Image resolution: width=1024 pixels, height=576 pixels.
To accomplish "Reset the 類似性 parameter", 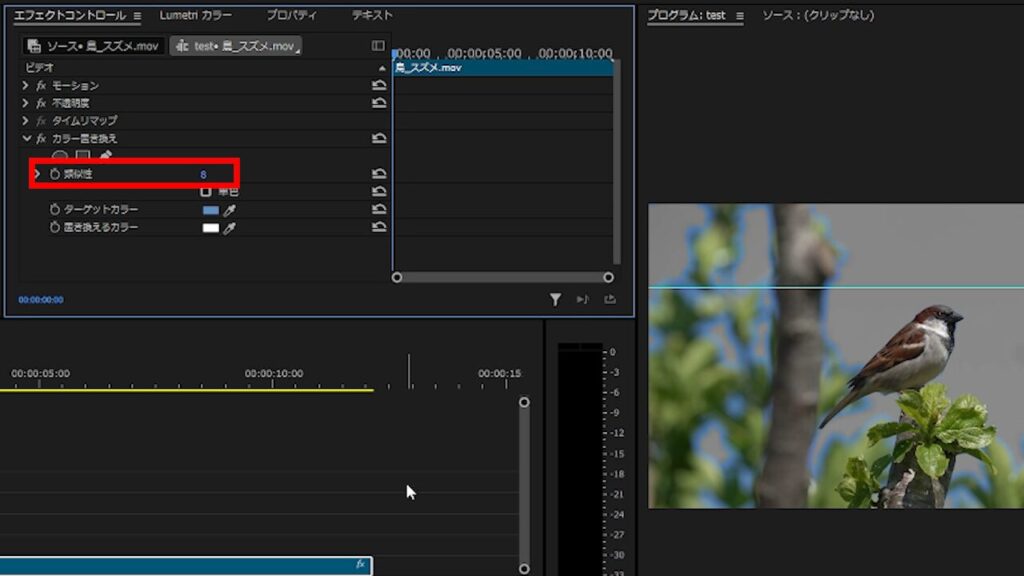I will click(x=379, y=174).
